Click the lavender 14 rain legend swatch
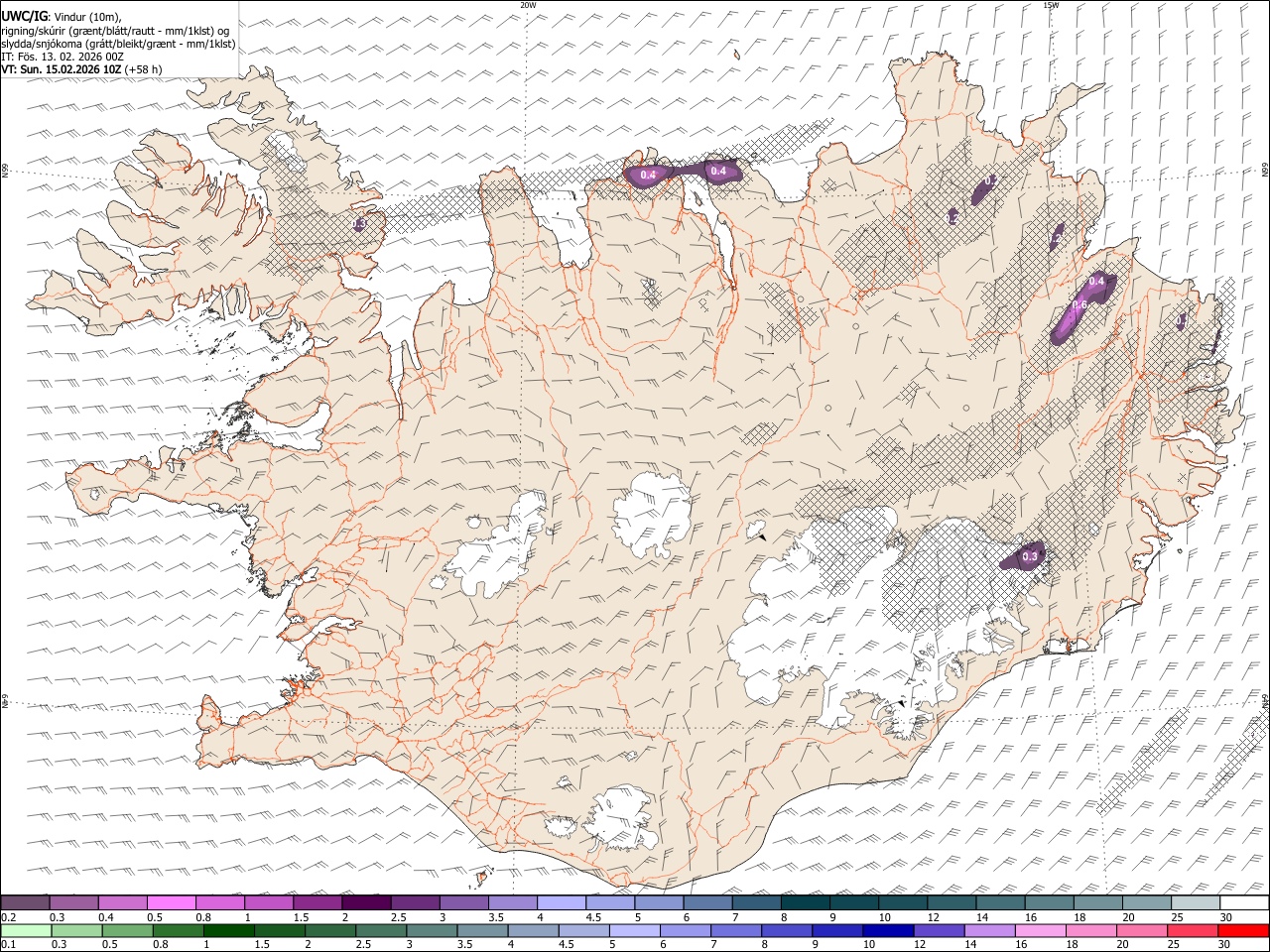The width and height of the screenshot is (1270, 952). (x=990, y=931)
